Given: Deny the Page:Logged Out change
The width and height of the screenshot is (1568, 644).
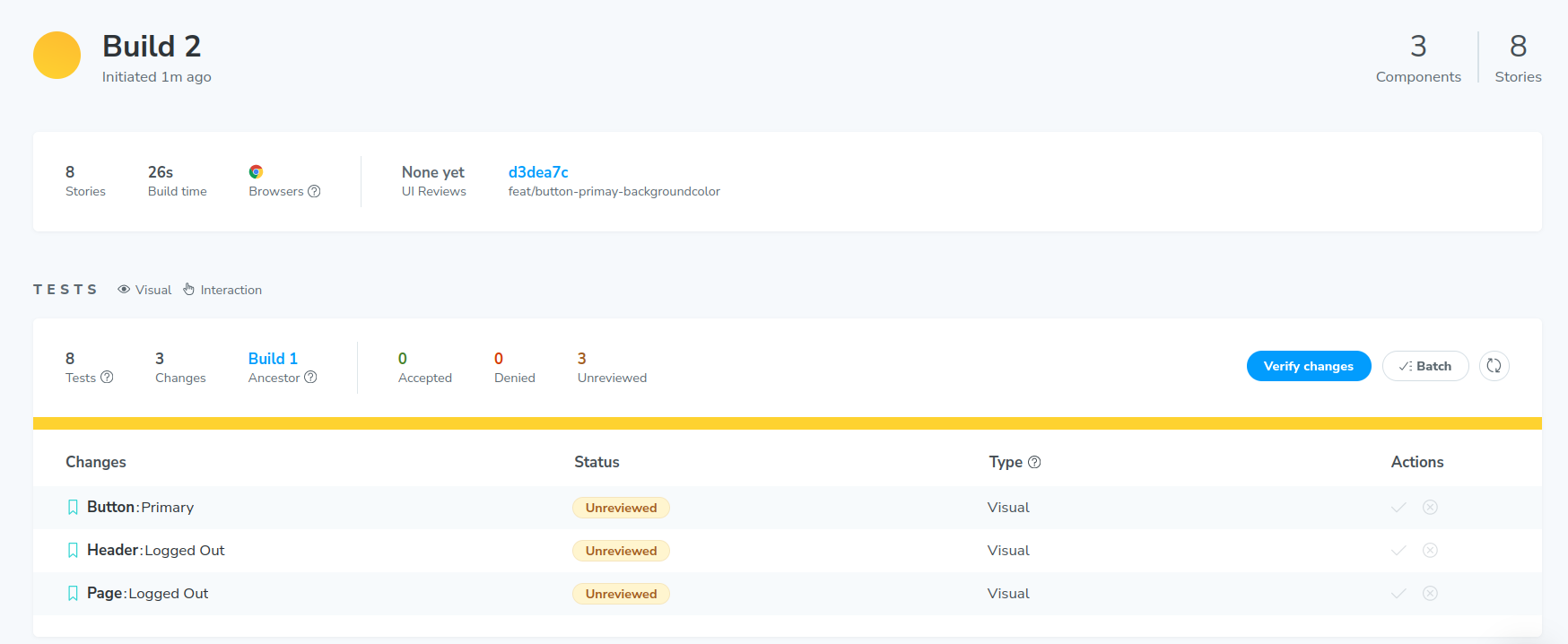Looking at the screenshot, I should [x=1430, y=594].
